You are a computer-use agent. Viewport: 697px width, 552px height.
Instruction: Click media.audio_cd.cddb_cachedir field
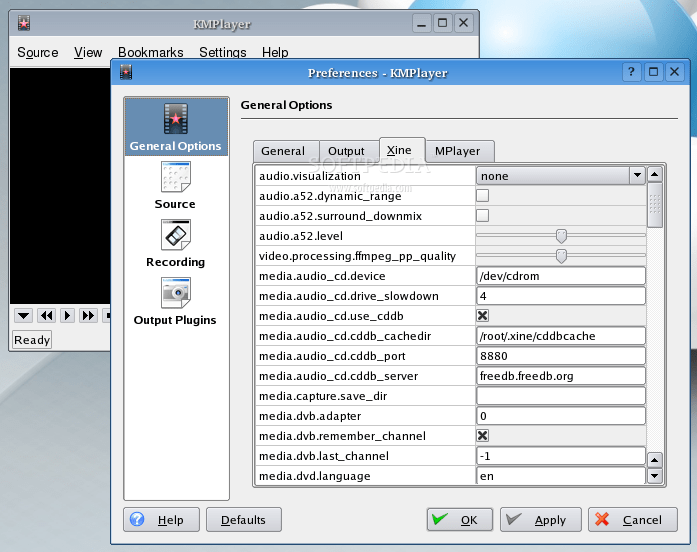click(561, 336)
